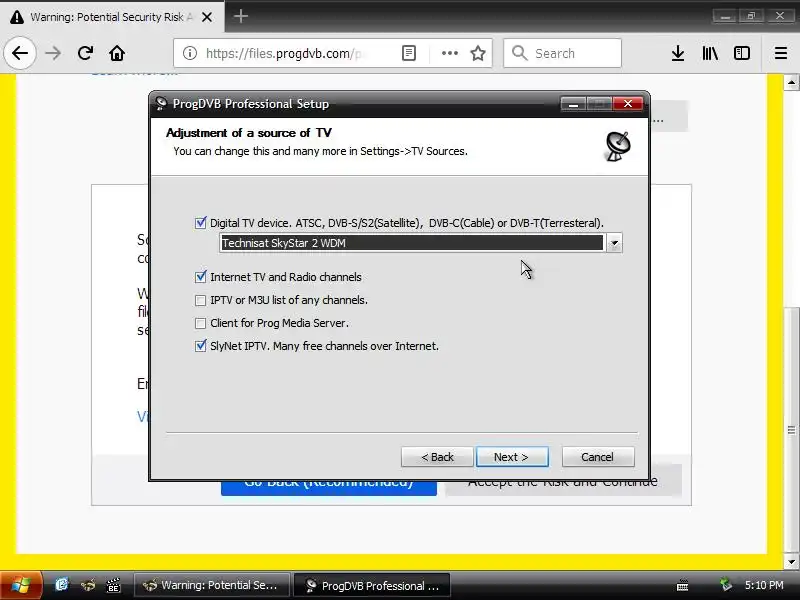Click the page scrollbar up arrow
This screenshot has width=800, height=600.
(791, 82)
